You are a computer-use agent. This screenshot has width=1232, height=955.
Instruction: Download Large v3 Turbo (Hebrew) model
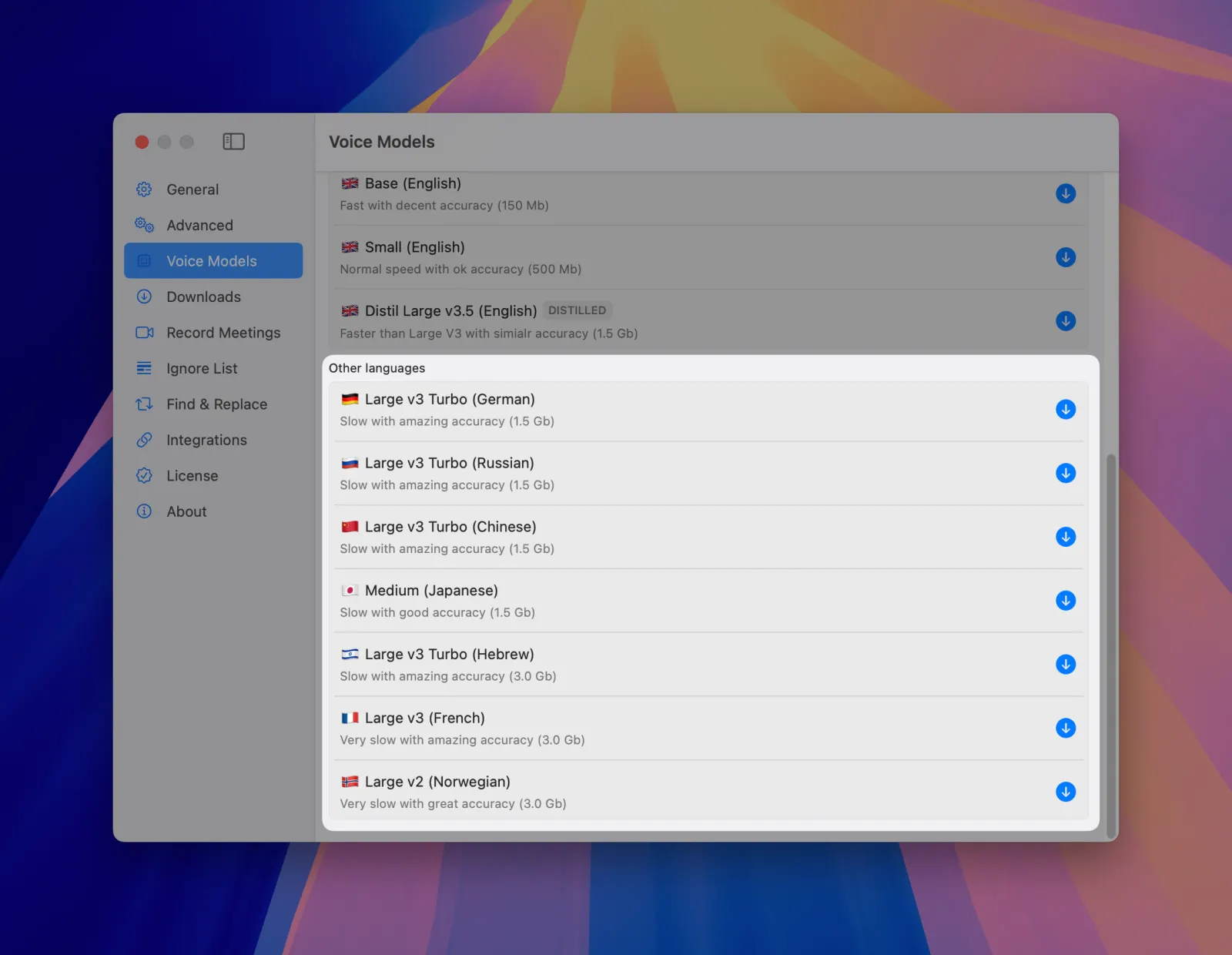[1066, 665]
